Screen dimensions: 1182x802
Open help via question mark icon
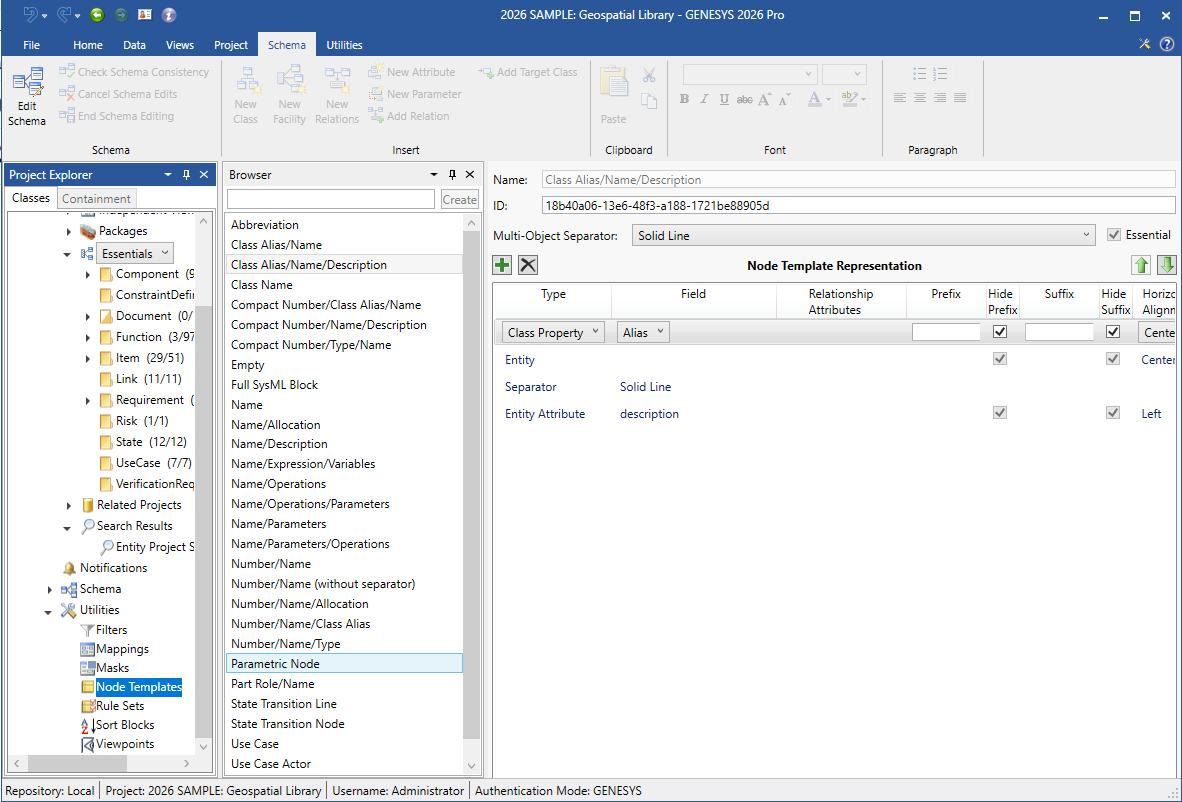coord(1166,44)
